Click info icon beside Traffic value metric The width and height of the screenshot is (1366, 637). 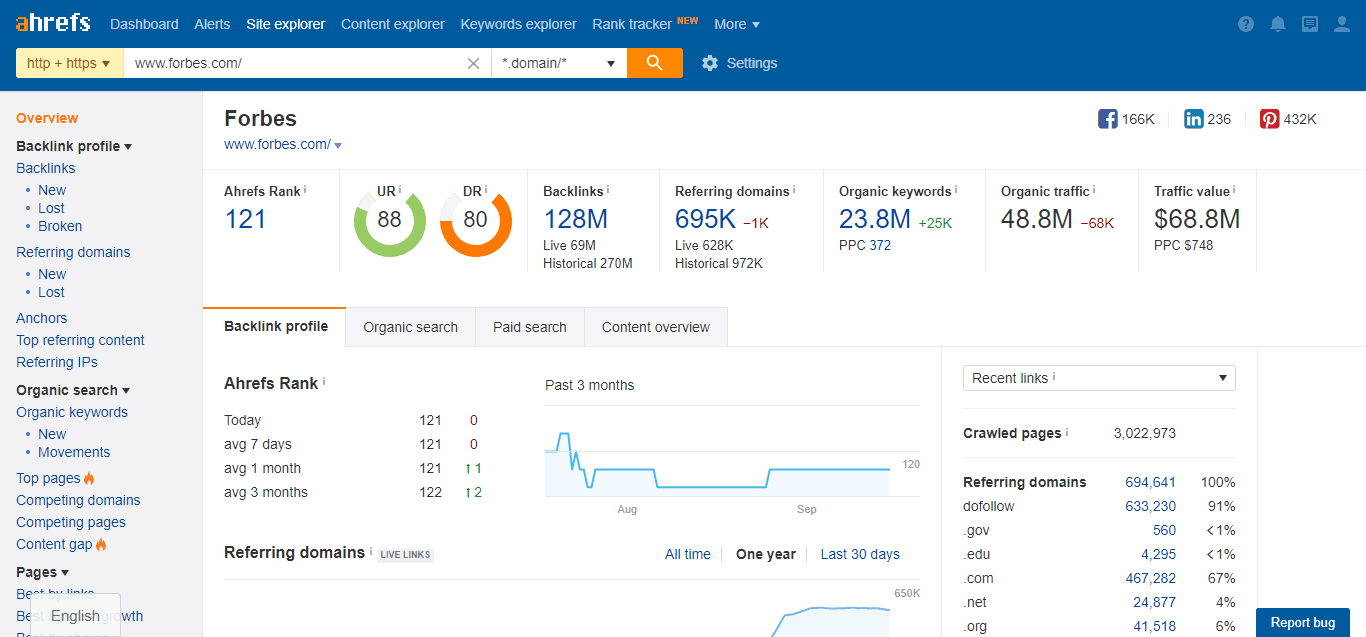pyautogui.click(x=1234, y=190)
